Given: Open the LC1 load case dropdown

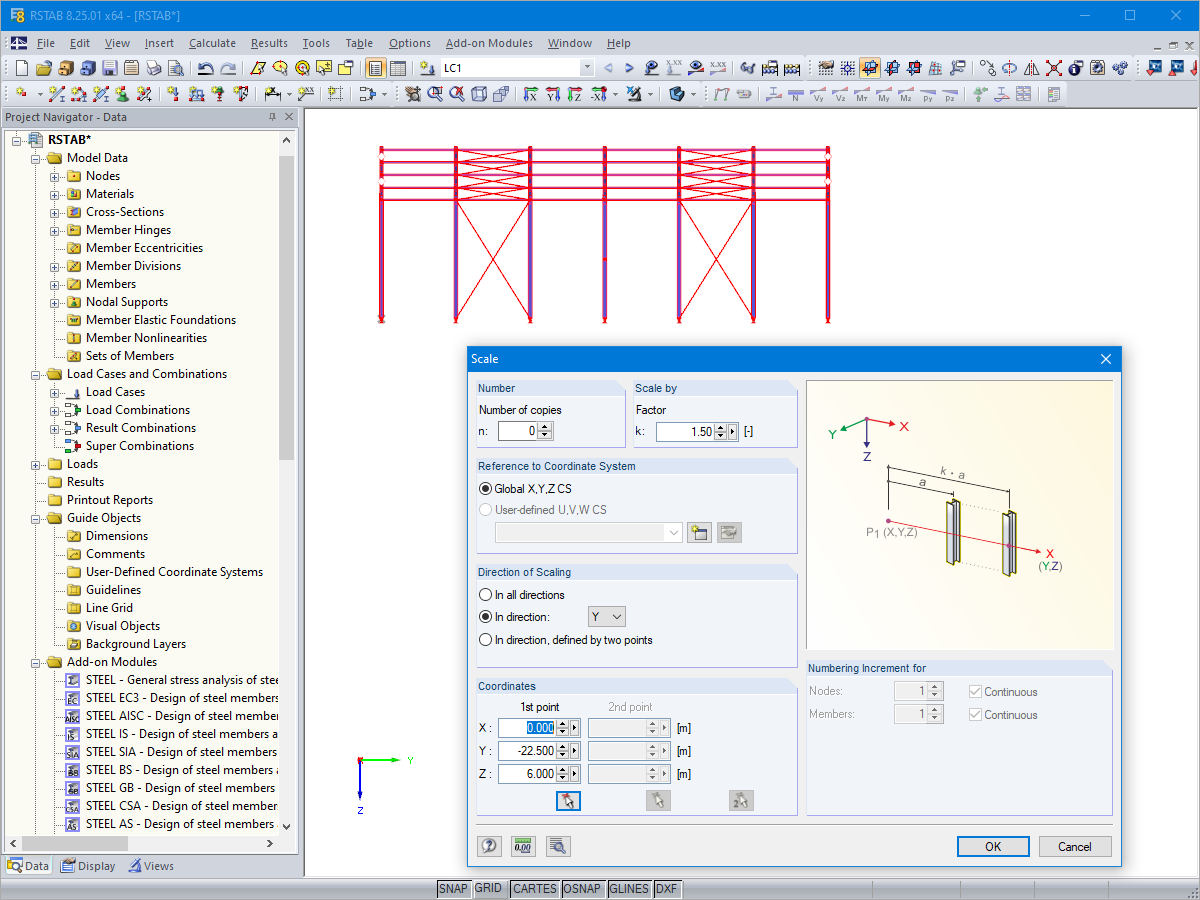Looking at the screenshot, I should pyautogui.click(x=587, y=68).
